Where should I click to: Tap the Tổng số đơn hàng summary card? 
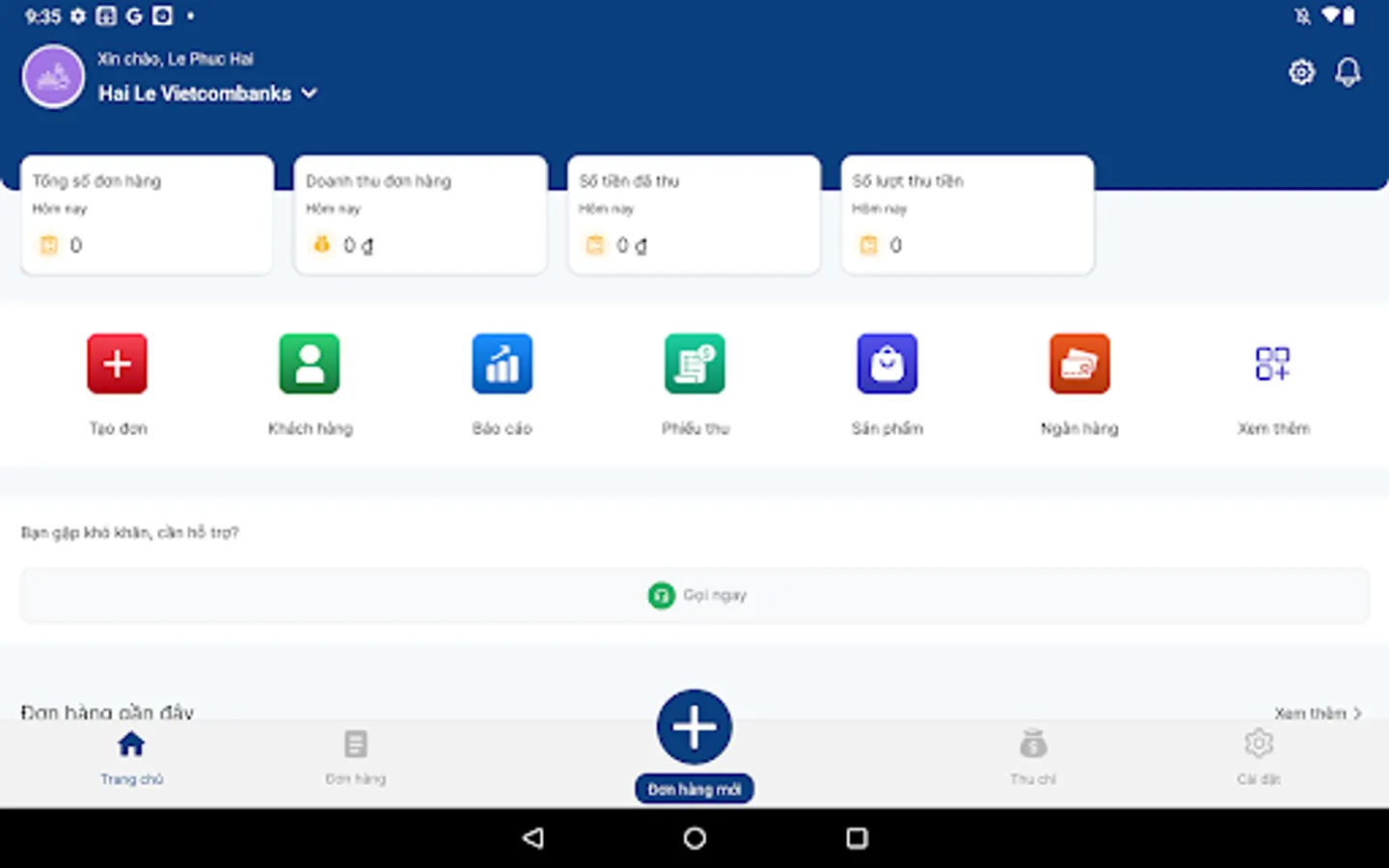pos(147,214)
